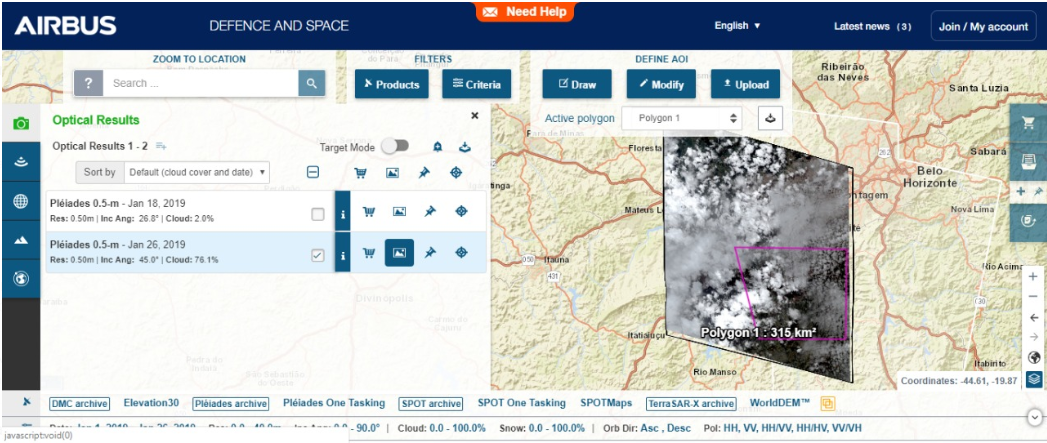The width and height of the screenshot is (1047, 443).
Task: Uncheck the Jan 26, 2019 result checkbox
Action: (x=318, y=255)
